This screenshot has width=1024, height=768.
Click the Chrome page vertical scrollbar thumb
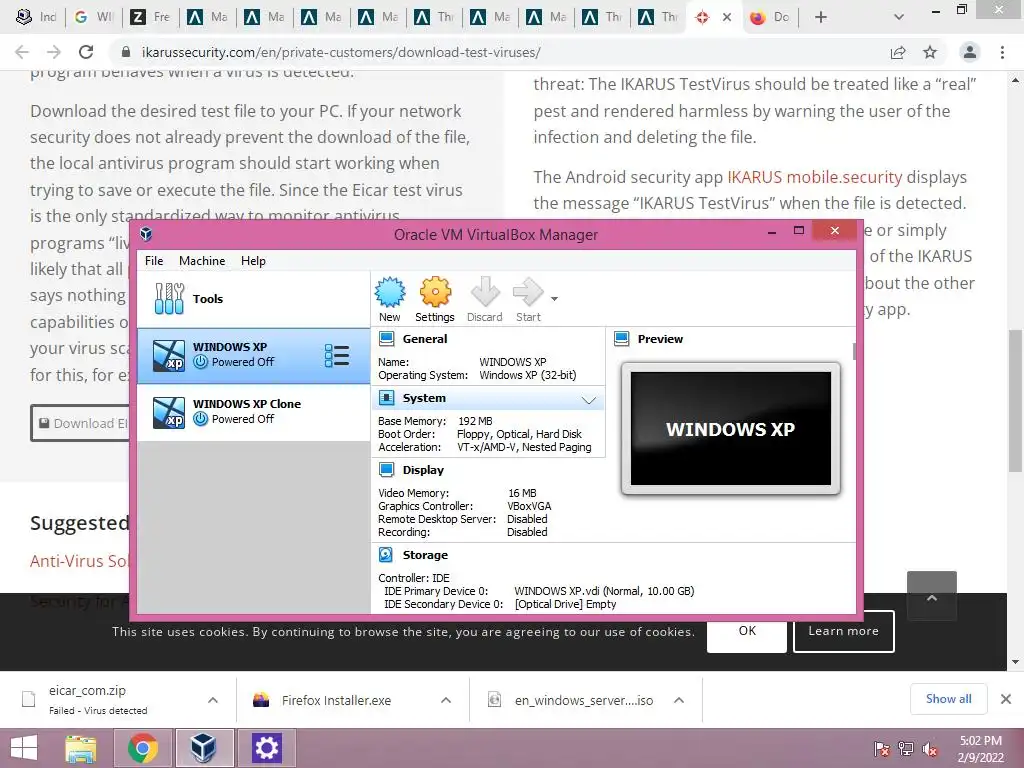pos(1015,400)
